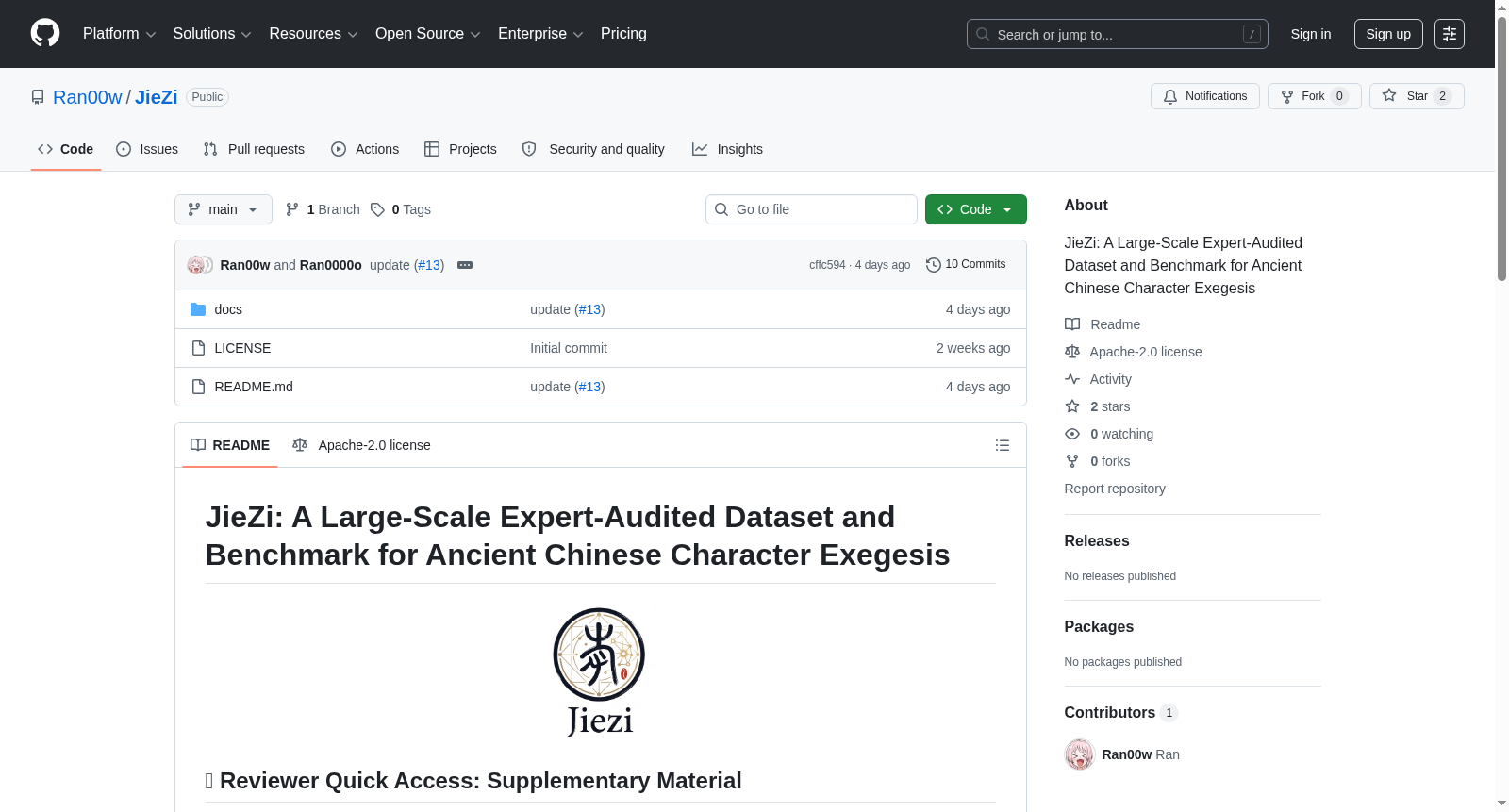1509x812 pixels.
Task: Open the Ran00w commit author link
Action: point(245,265)
